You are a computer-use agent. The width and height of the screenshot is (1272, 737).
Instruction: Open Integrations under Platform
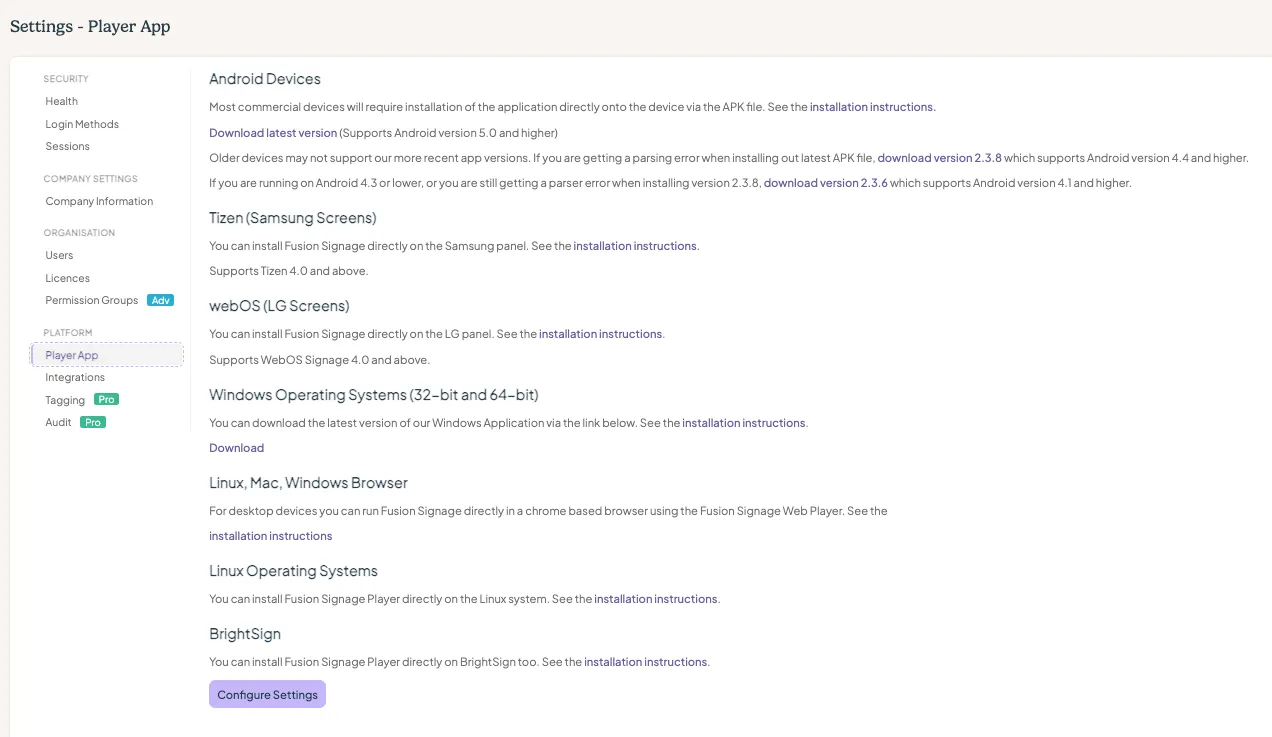click(x=75, y=377)
